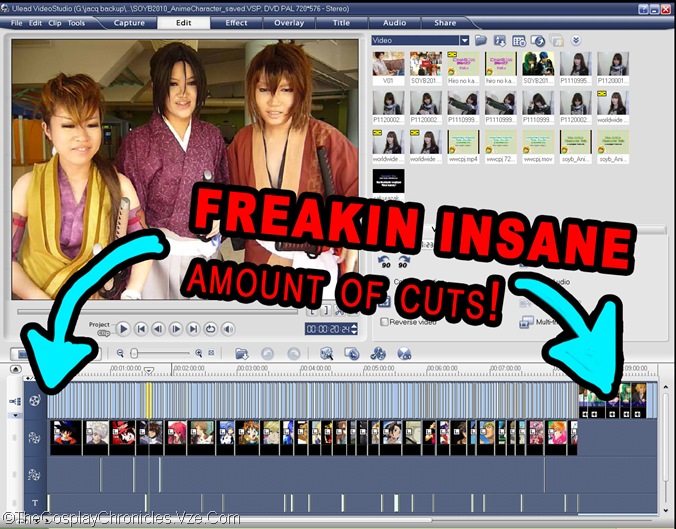This screenshot has height=529, width=676.
Task: Click the title track T icon
Action: (35, 502)
